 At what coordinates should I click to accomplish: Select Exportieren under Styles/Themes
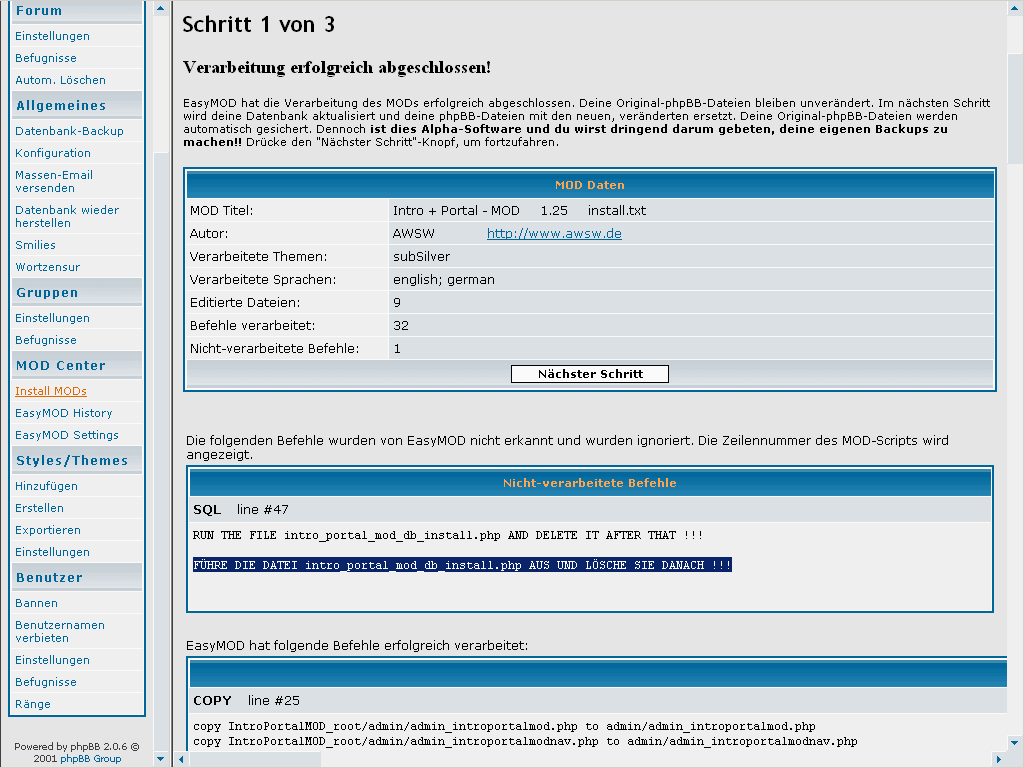pyautogui.click(x=48, y=530)
